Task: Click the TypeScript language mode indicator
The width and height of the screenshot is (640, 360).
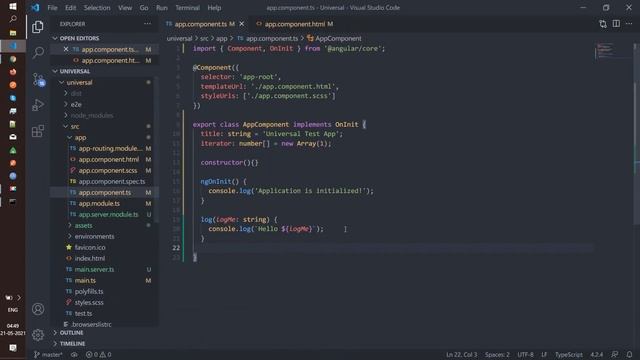Action: point(569,355)
